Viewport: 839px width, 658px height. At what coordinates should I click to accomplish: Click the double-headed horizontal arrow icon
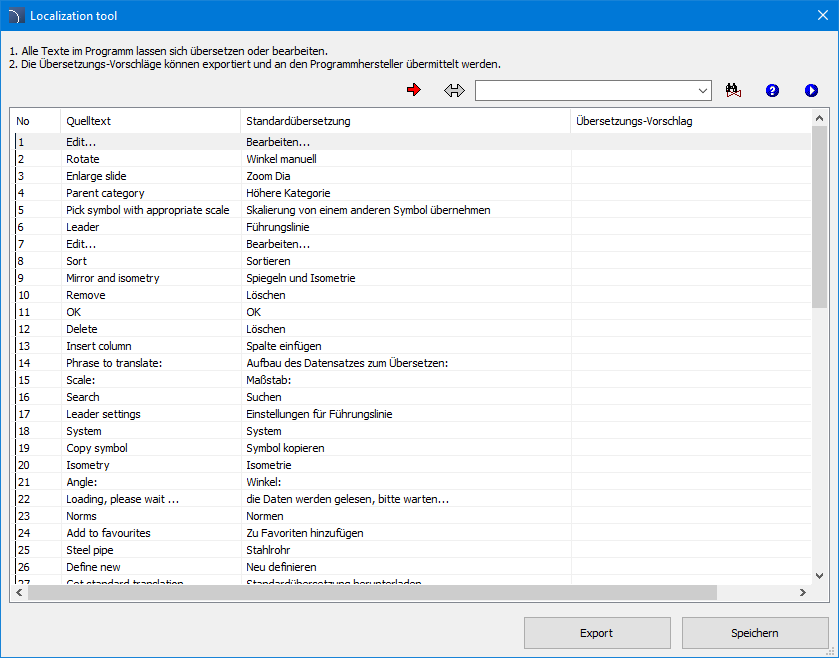point(455,91)
